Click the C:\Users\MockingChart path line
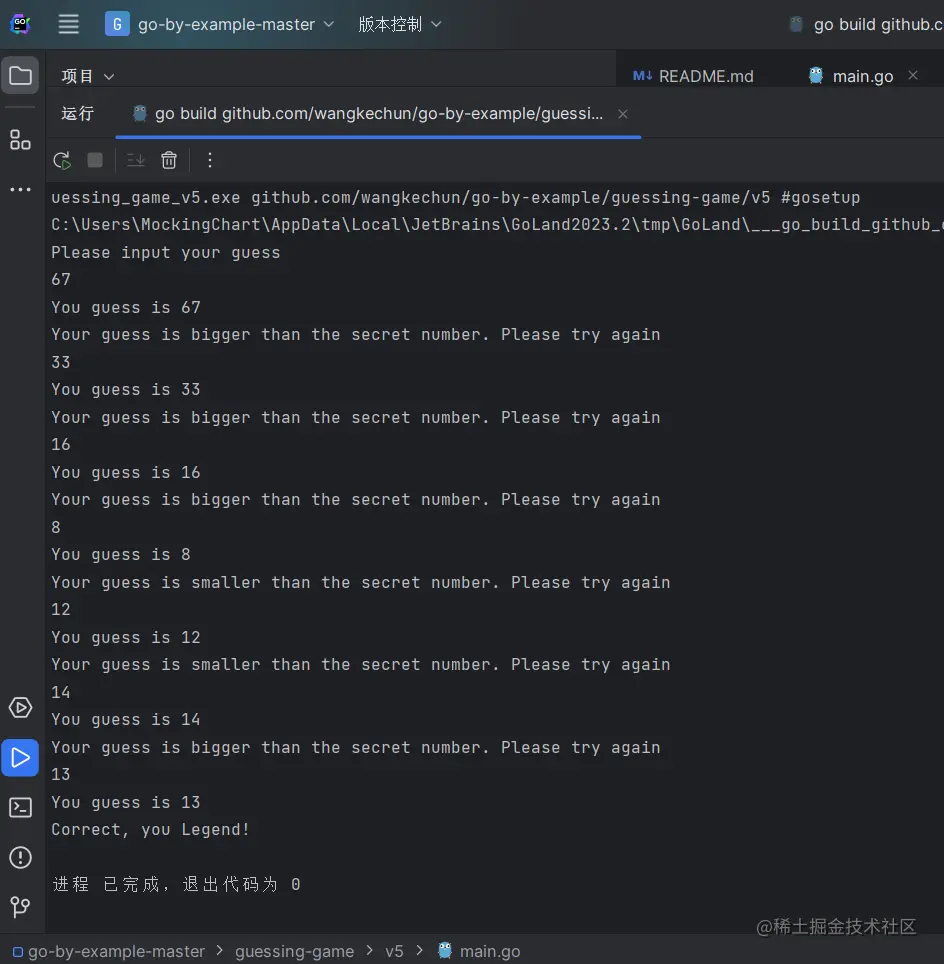Viewport: 944px width, 964px height. 497,224
